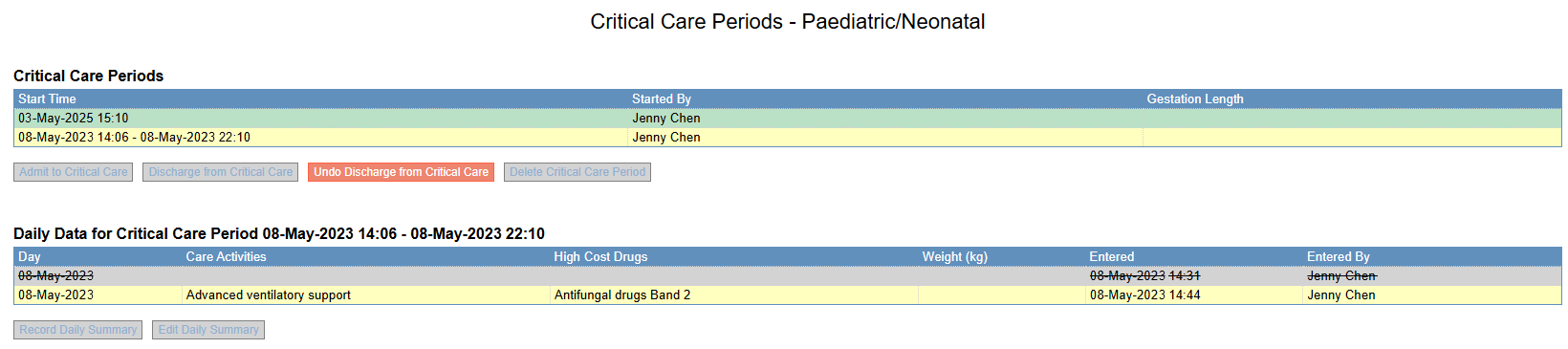Screen dimensions: 1568x349
Task: Click the Gestation Length column header
Action: [1195, 99]
